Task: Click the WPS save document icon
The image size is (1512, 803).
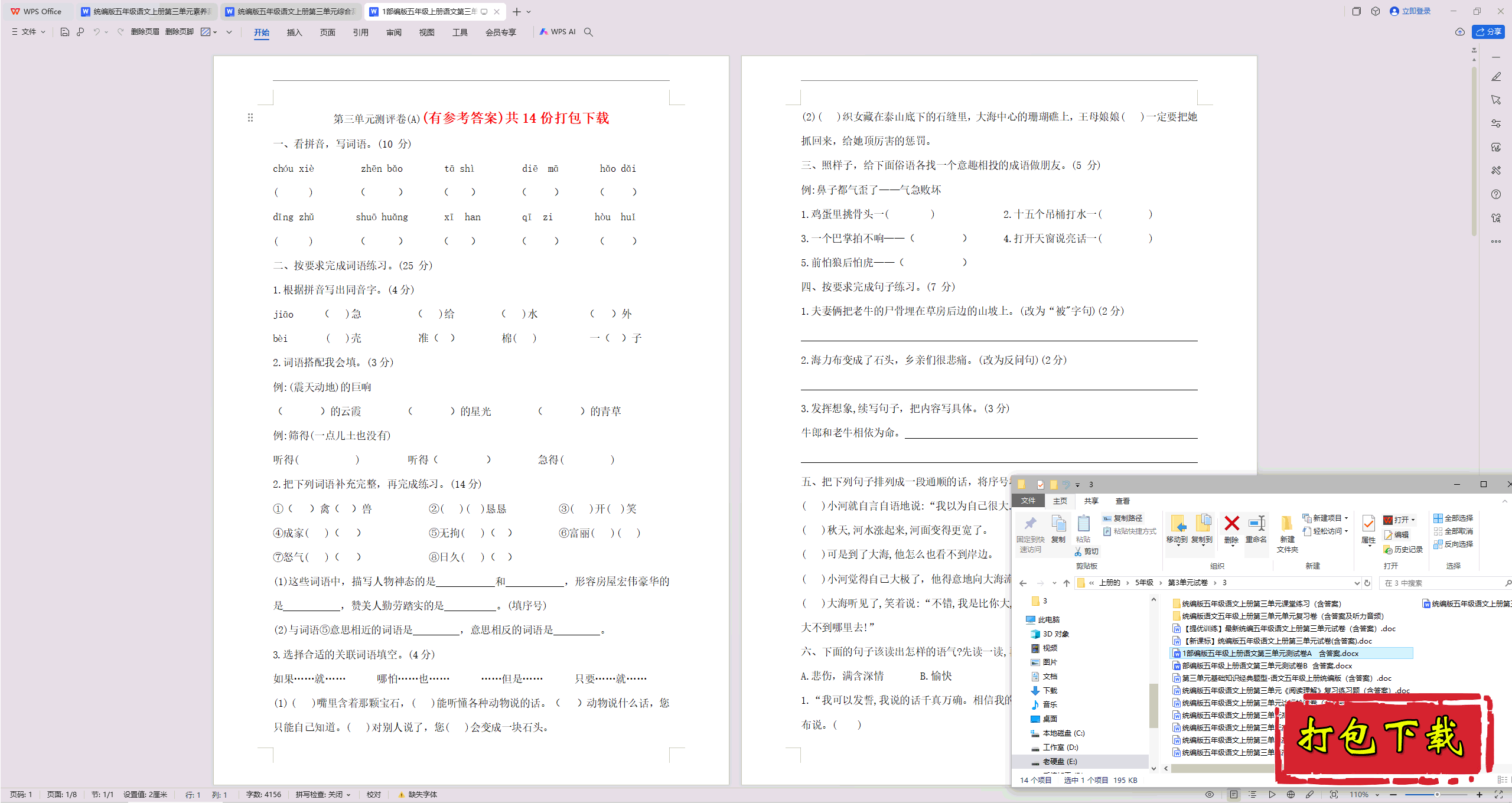Action: click(65, 32)
